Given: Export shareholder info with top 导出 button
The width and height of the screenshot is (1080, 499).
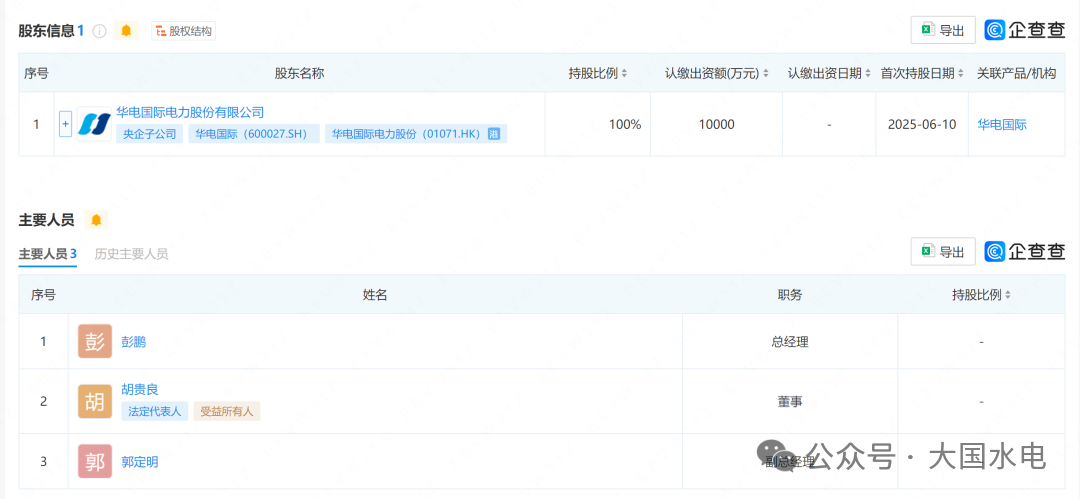Looking at the screenshot, I should tap(942, 31).
